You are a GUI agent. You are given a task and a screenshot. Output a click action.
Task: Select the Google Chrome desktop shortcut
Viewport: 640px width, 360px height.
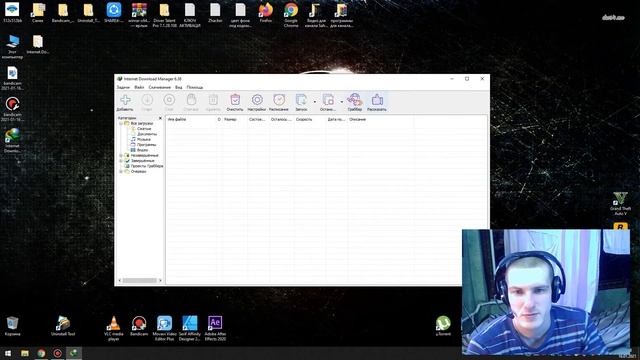[x=291, y=15]
